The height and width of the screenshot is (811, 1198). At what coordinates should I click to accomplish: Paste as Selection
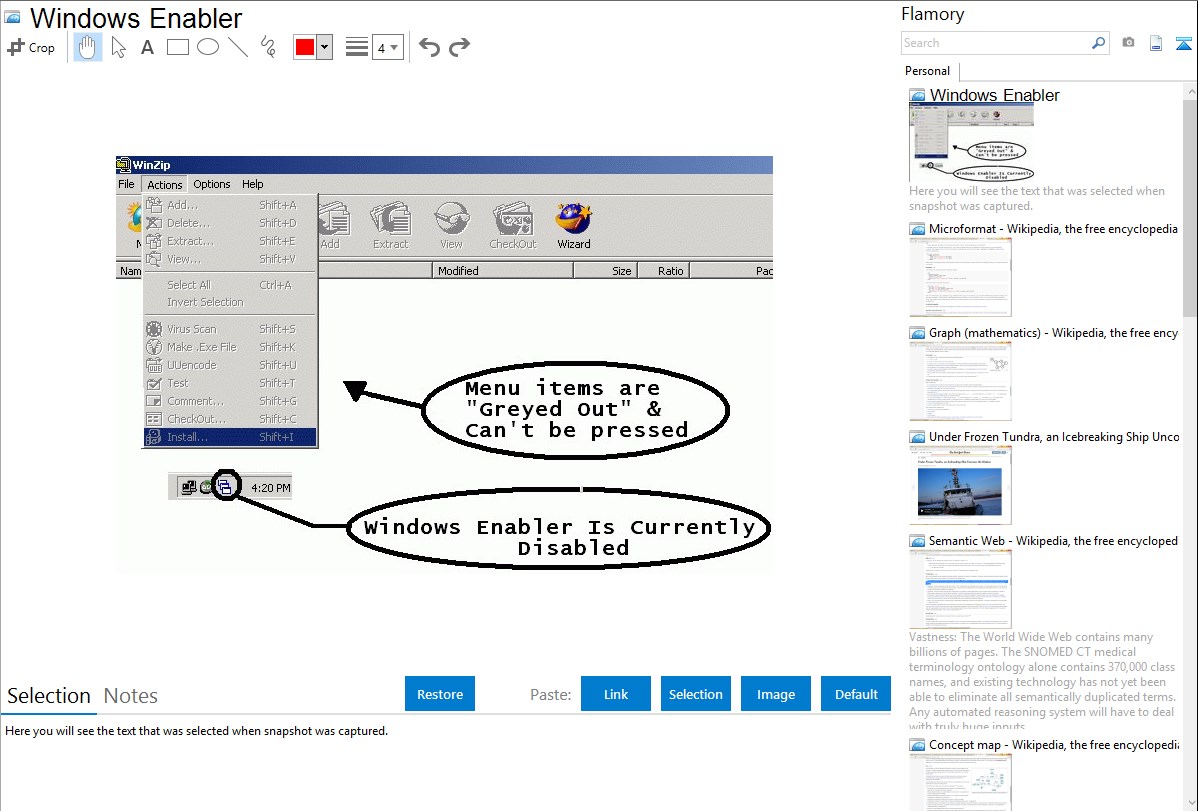click(696, 694)
